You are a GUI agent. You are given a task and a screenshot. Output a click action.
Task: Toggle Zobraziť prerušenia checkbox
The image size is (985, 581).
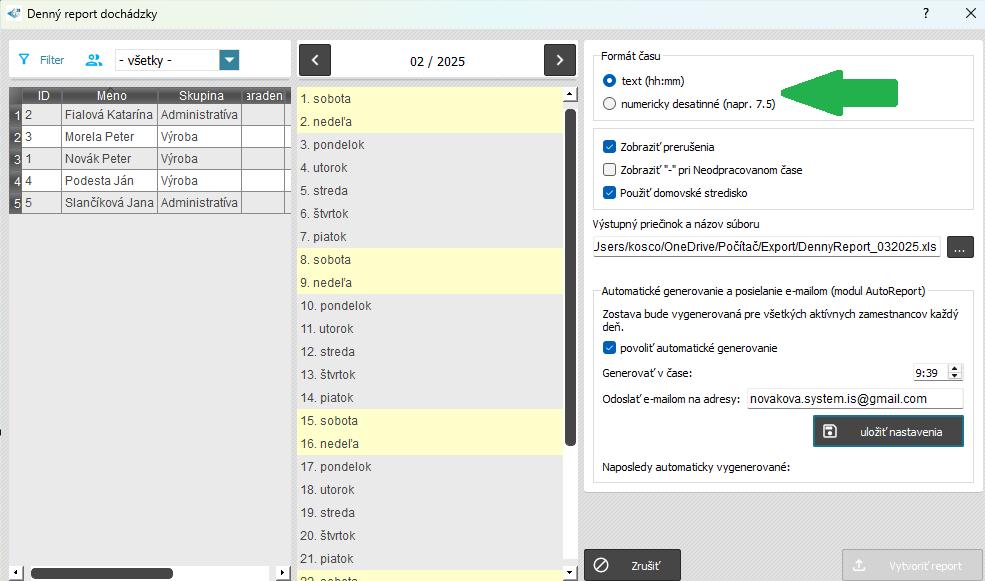(610, 147)
